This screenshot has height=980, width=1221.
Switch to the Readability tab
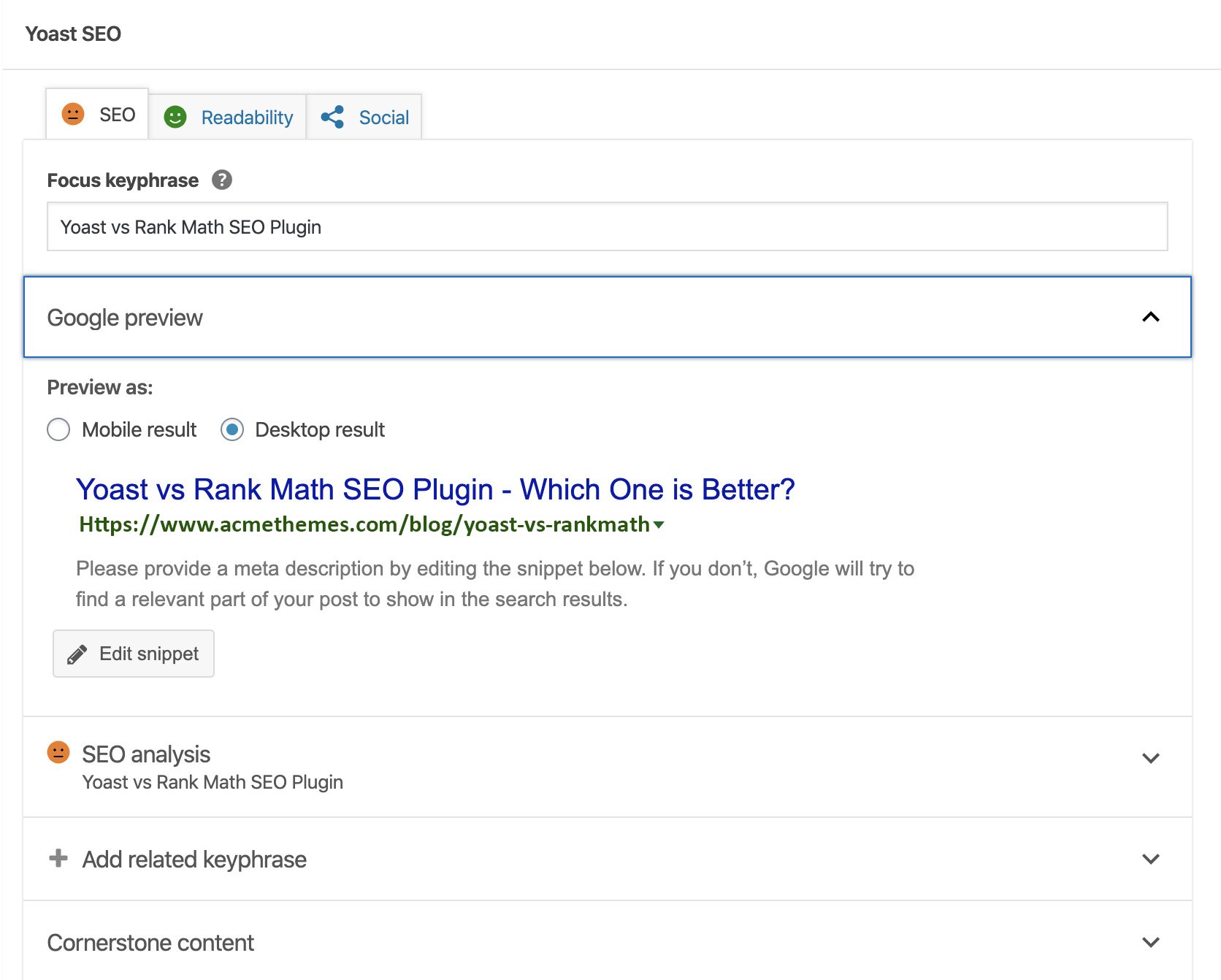click(x=228, y=117)
